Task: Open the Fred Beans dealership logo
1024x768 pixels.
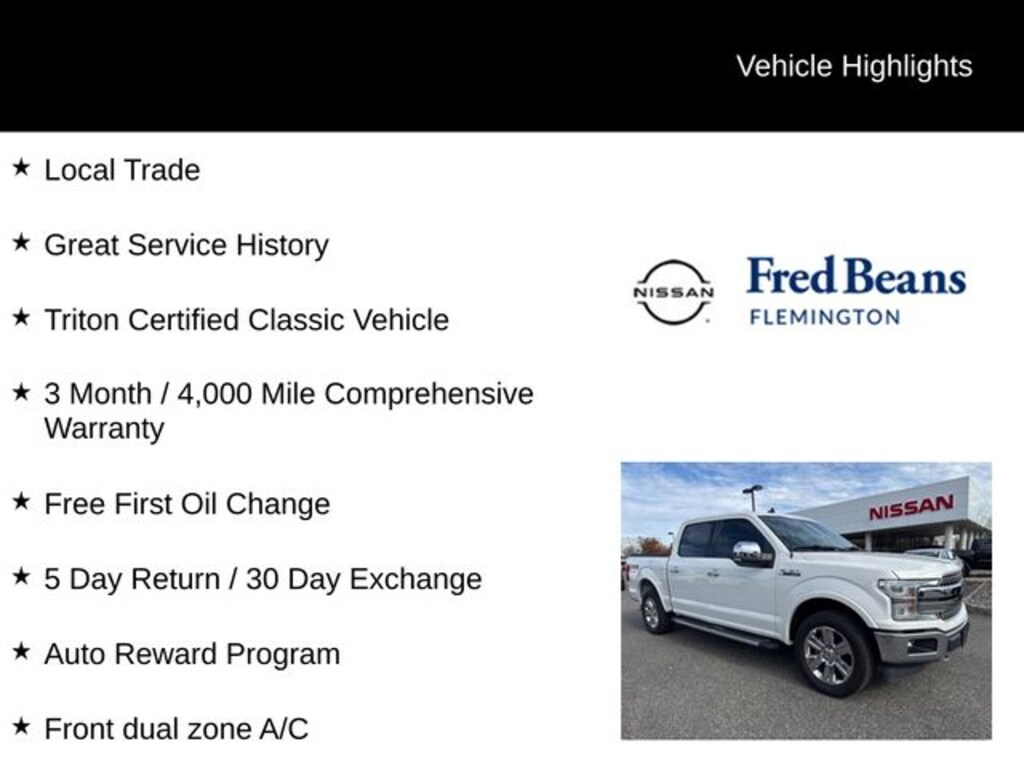Action: [x=856, y=277]
